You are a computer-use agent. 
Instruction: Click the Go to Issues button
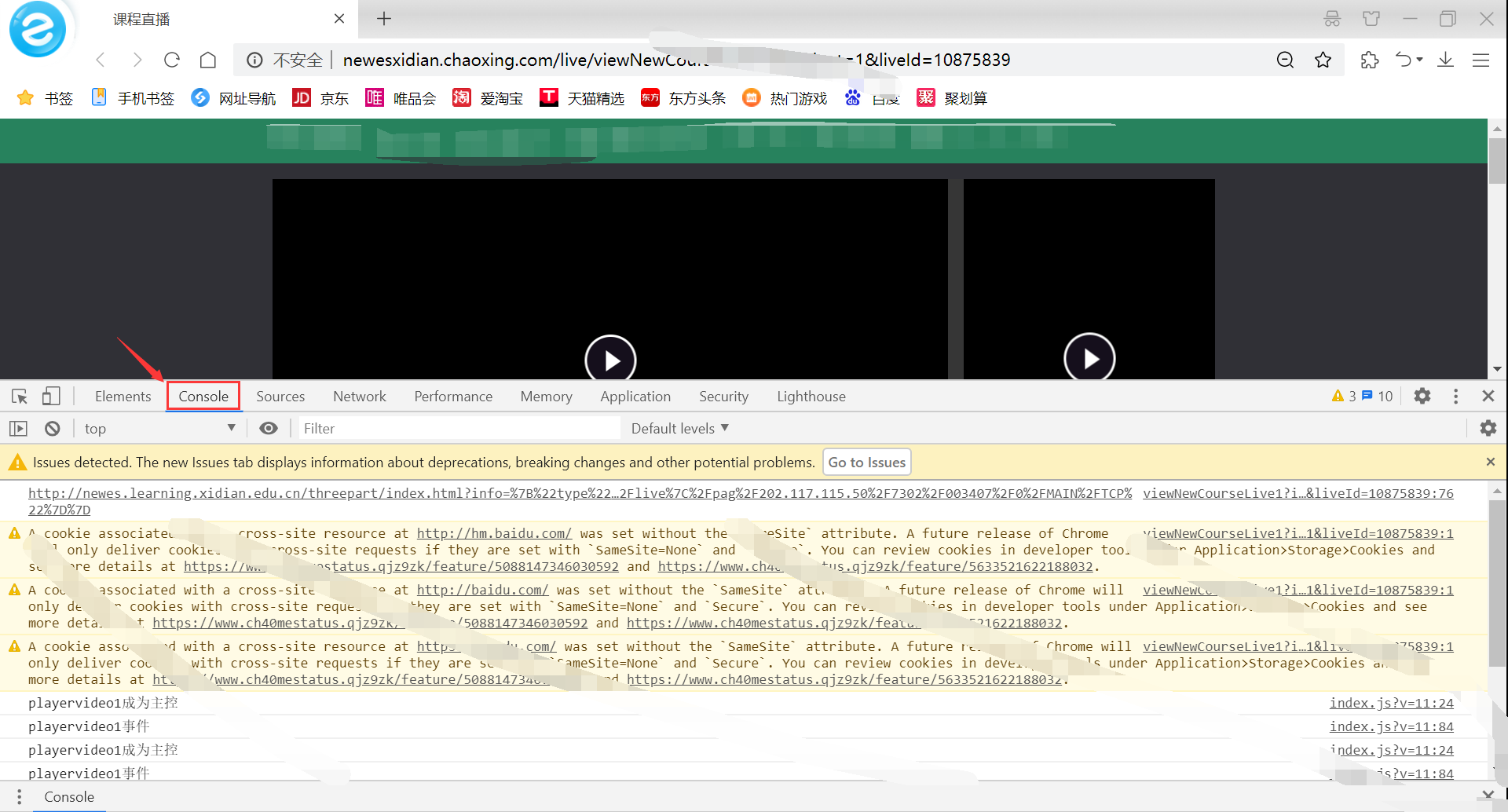pyautogui.click(x=866, y=463)
